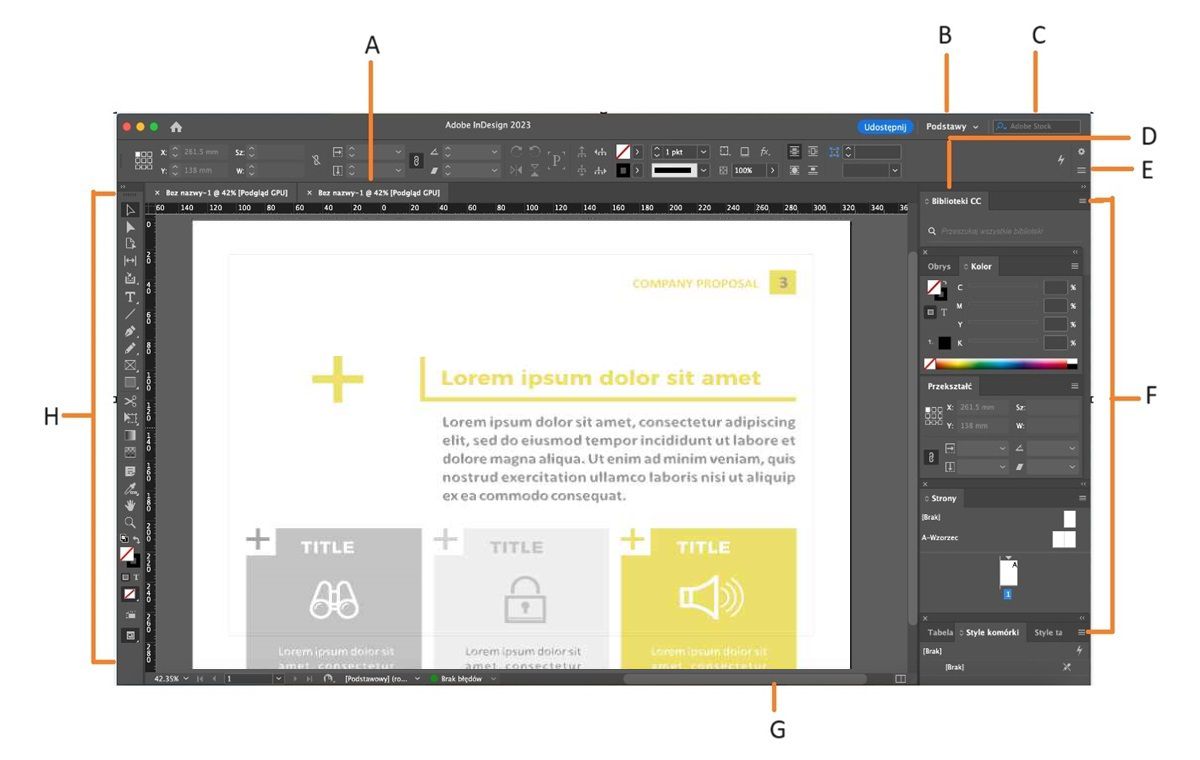Switch to the Obrys panel tab
The height and width of the screenshot is (760, 1200).
tap(939, 266)
